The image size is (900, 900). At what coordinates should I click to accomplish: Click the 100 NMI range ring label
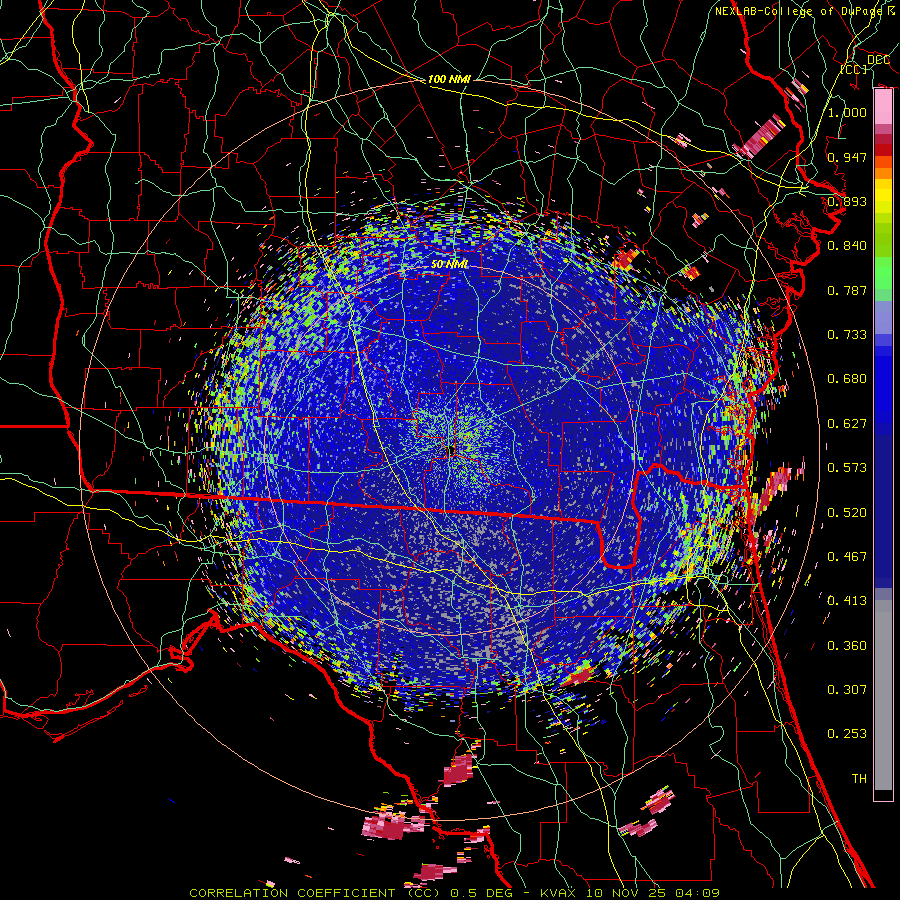(449, 79)
